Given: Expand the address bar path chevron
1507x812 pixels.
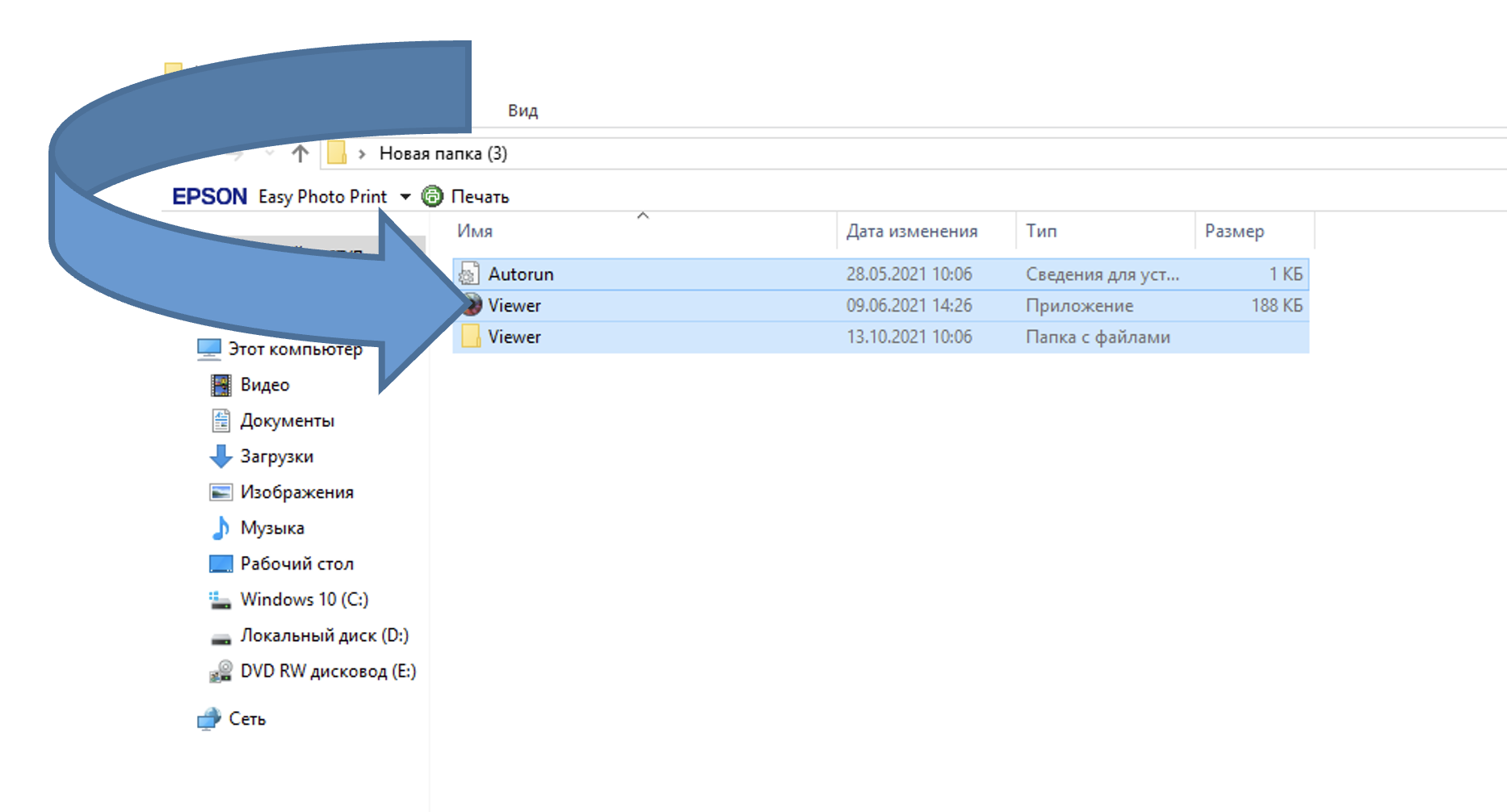Looking at the screenshot, I should 362,153.
